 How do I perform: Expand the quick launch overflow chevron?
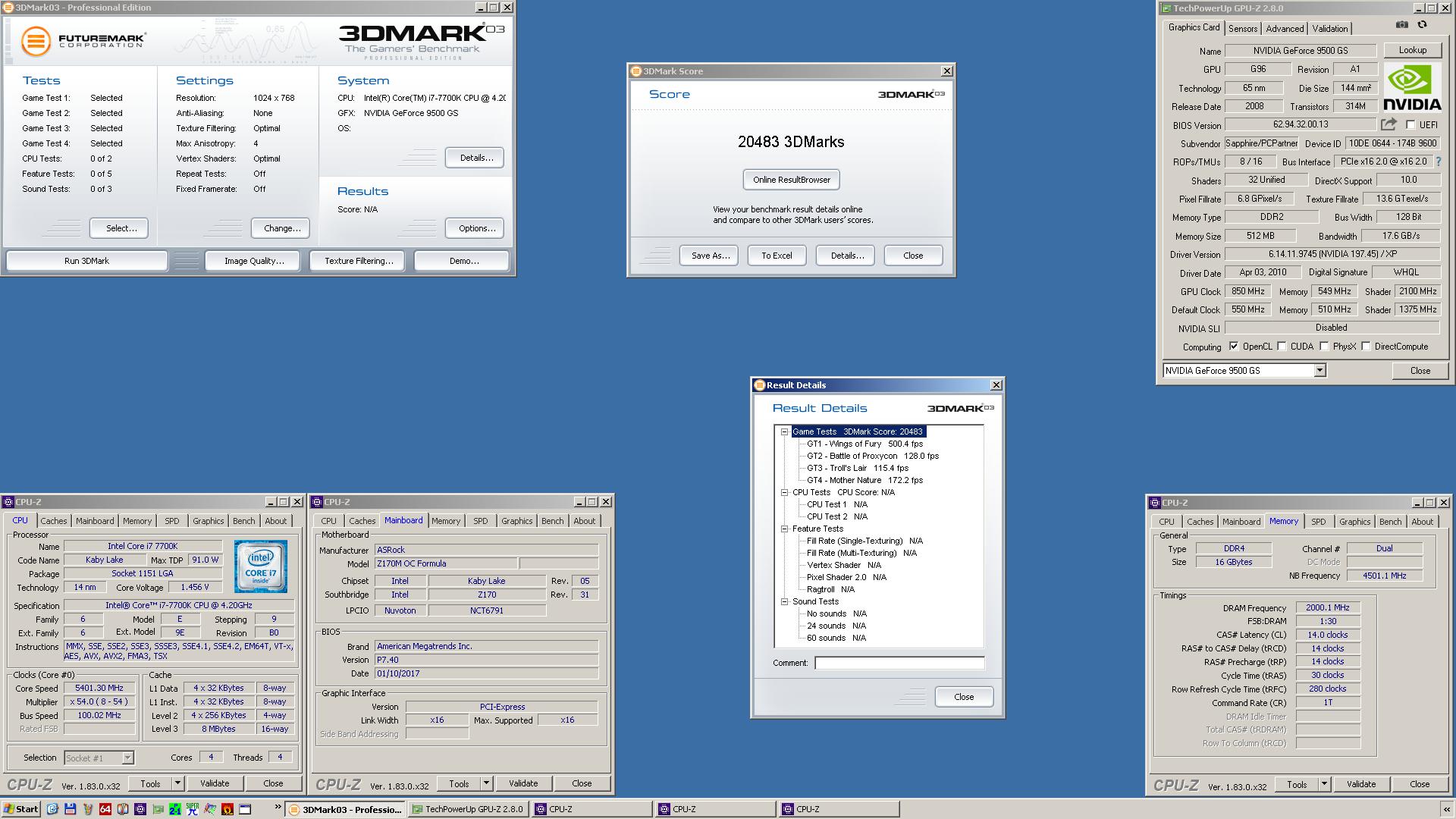pos(278,807)
